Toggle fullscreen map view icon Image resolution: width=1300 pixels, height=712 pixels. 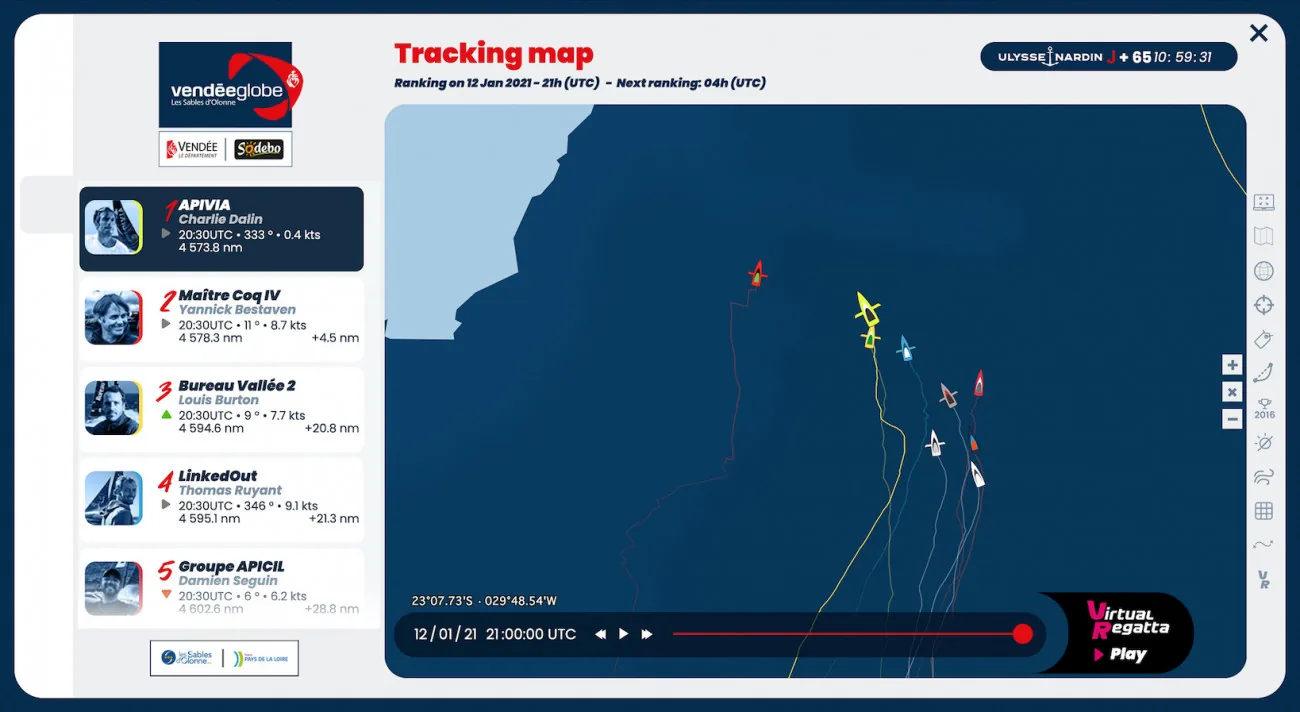pos(1263,202)
